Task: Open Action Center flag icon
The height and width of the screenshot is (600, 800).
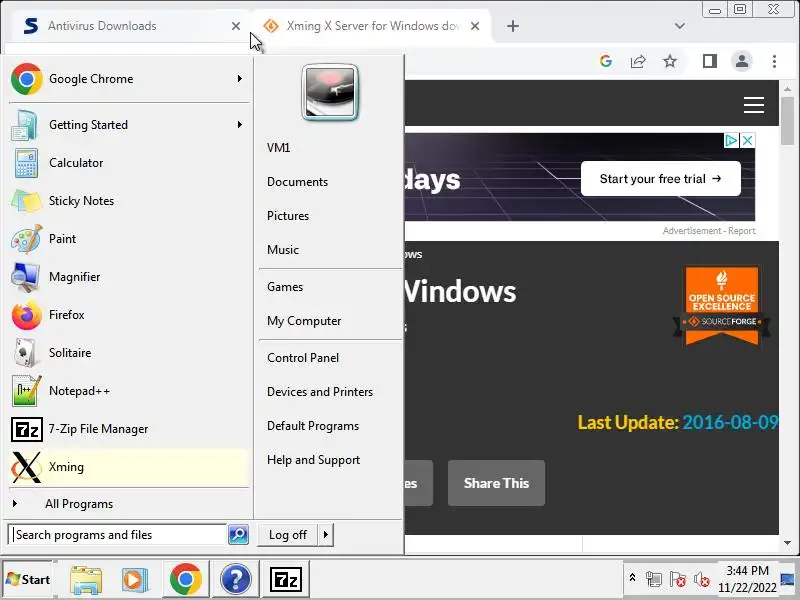Action: (x=678, y=579)
